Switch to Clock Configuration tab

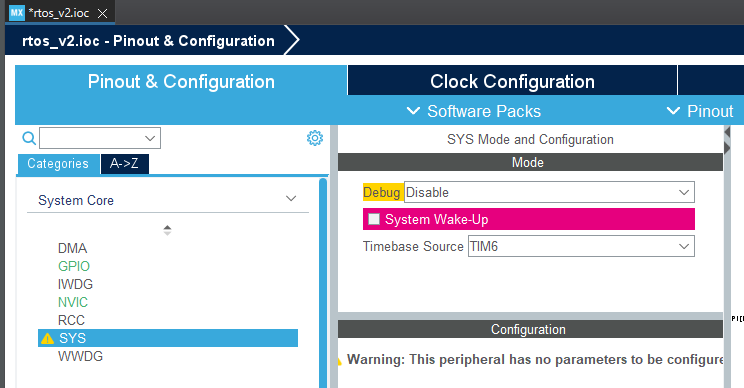tap(512, 82)
